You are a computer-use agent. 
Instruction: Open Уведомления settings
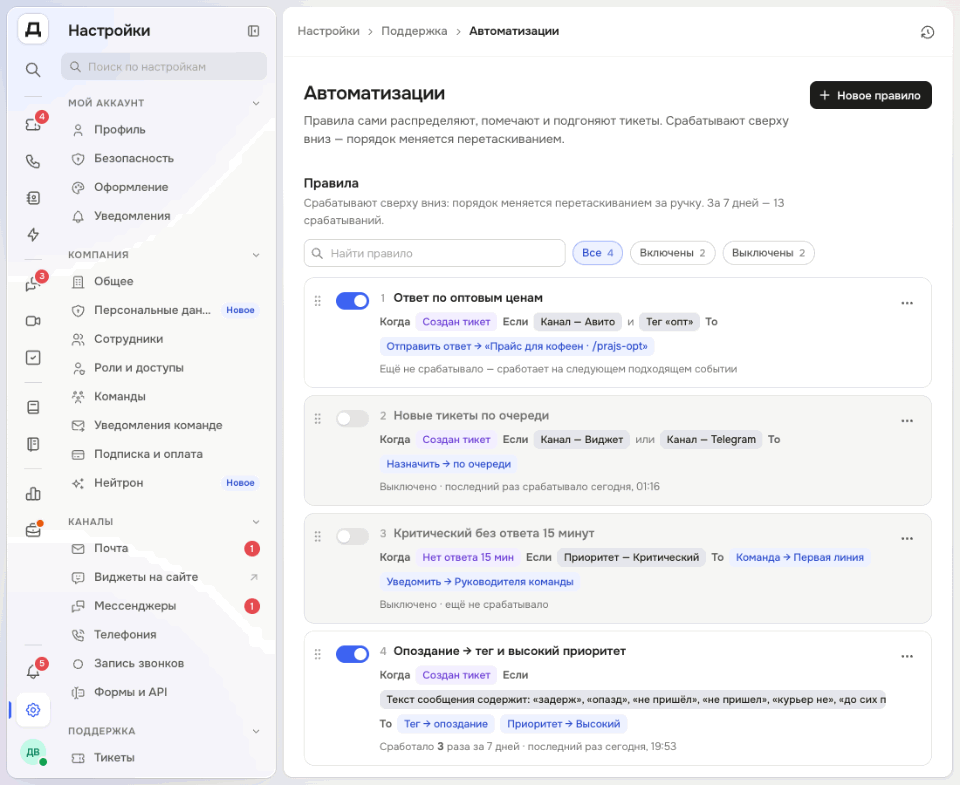[x=164, y=216]
